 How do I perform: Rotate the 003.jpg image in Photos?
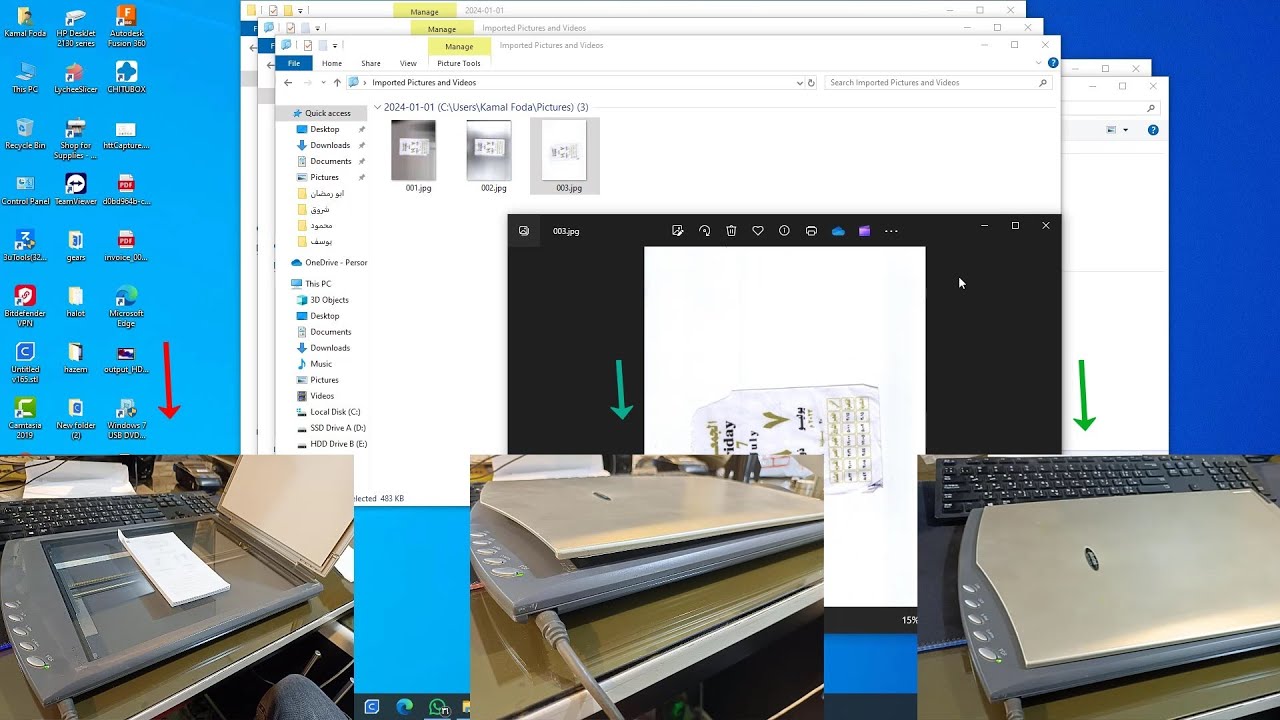coord(704,231)
